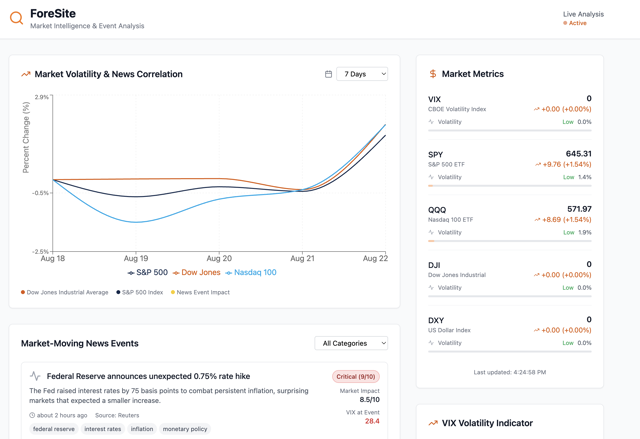This screenshot has width=640, height=439.
Task: Click the QQQ volatility progress bar
Action: [510, 241]
